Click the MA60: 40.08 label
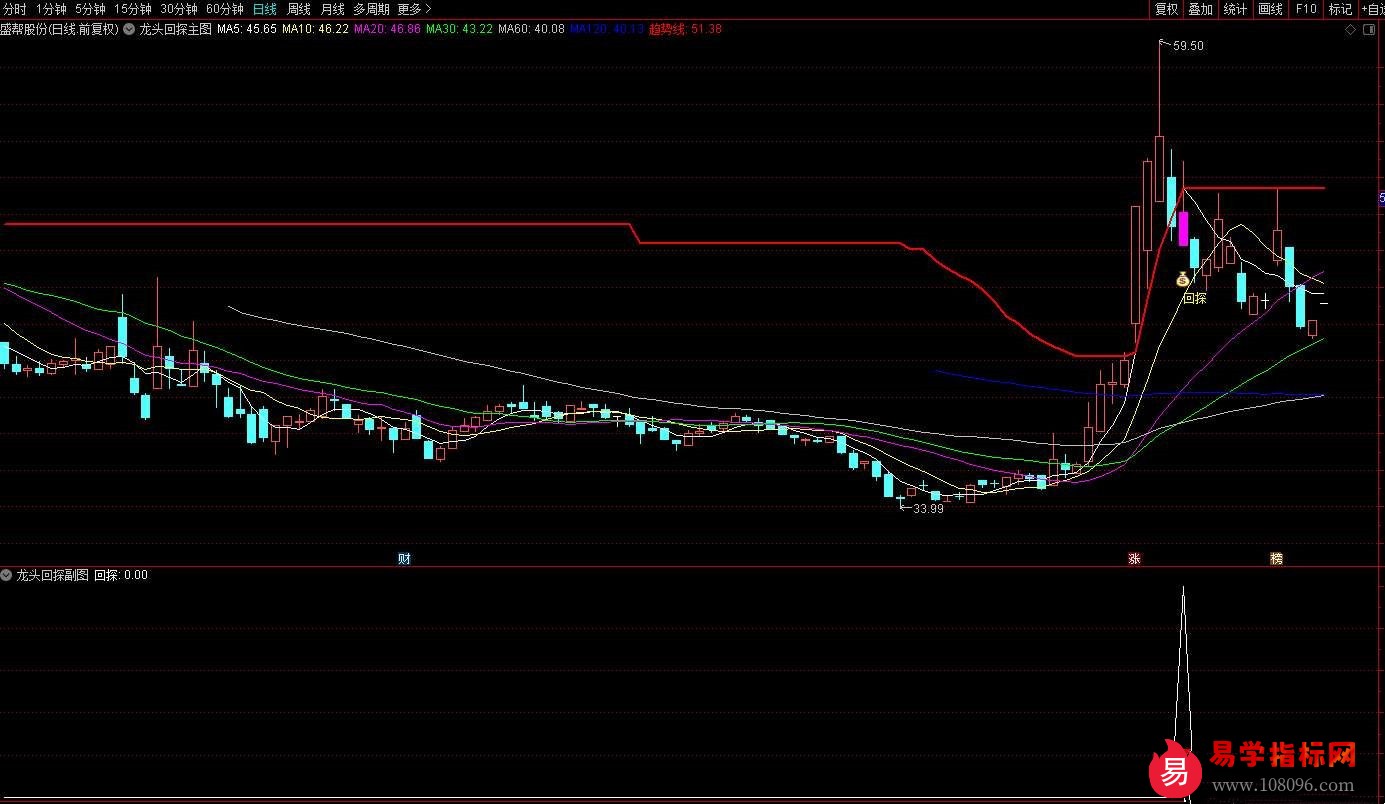 (531, 29)
